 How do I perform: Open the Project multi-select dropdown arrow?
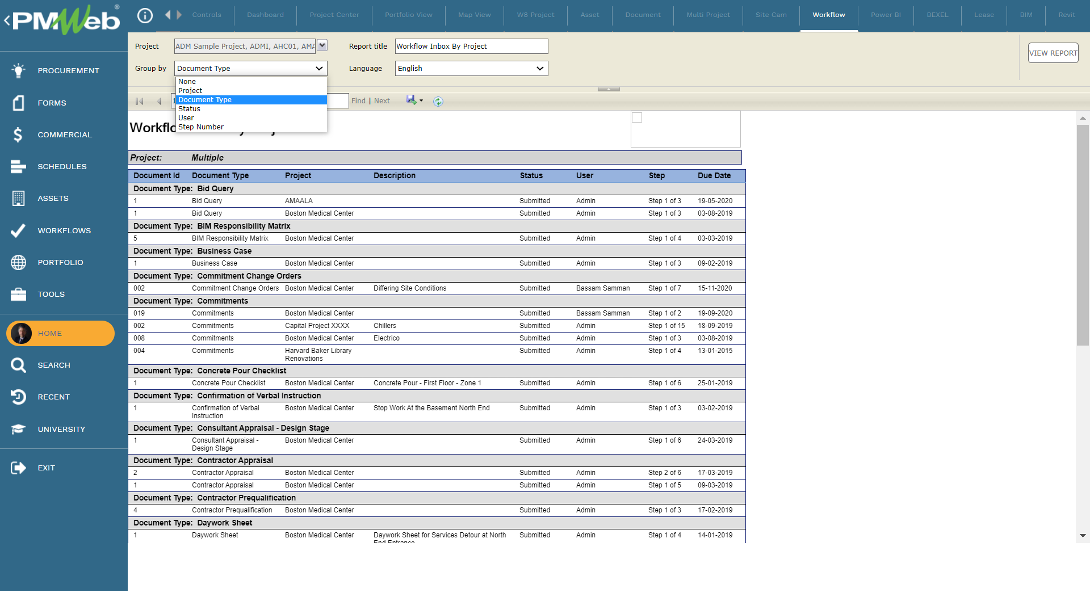(x=321, y=45)
